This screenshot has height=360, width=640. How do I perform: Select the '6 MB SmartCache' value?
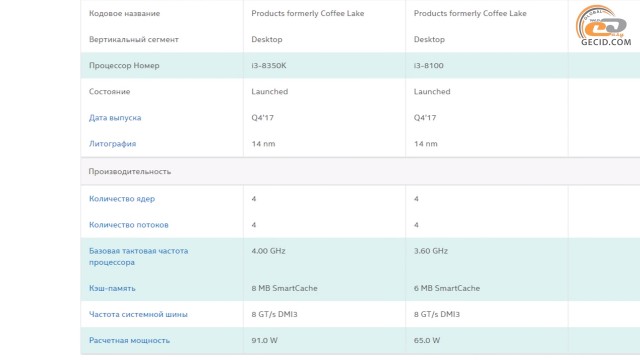[447, 288]
